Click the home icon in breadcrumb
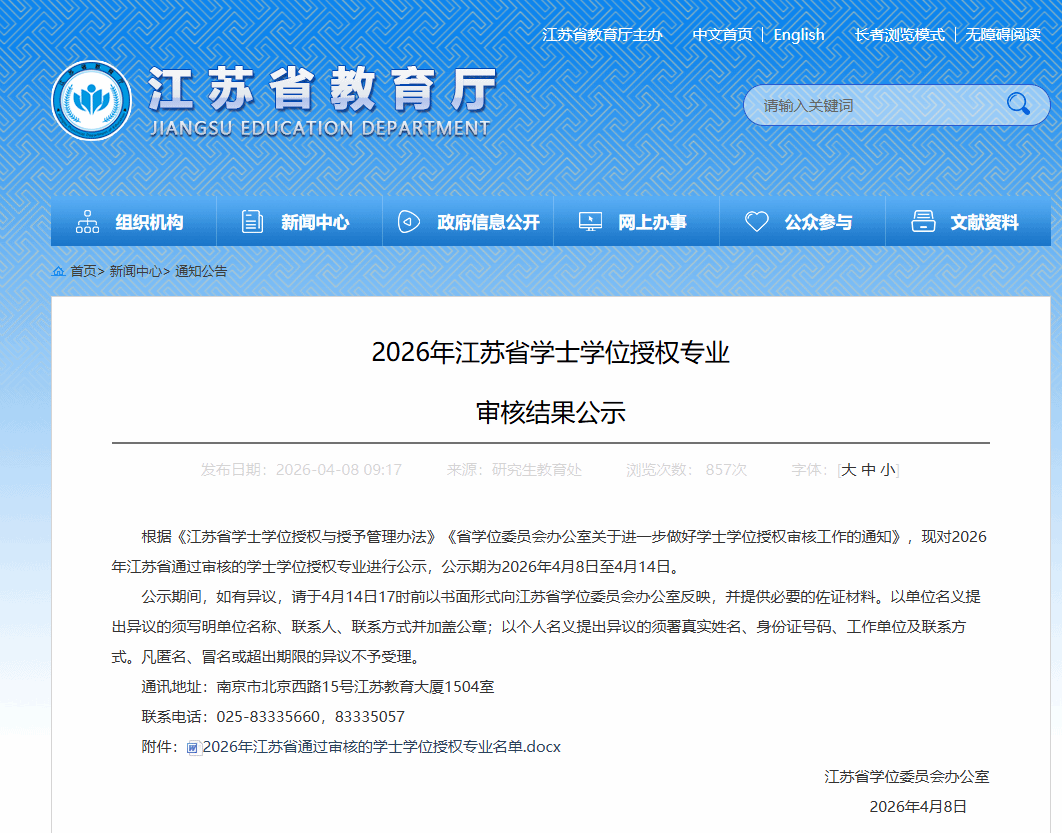This screenshot has height=833, width=1062. point(58,271)
